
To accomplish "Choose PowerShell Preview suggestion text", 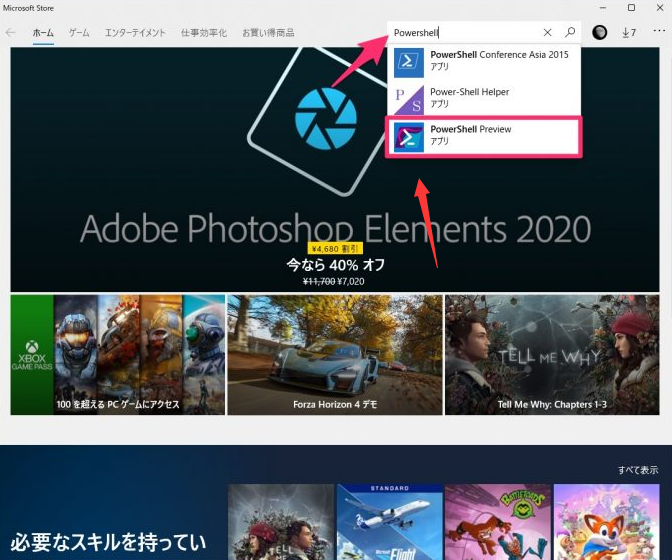I will coord(471,129).
